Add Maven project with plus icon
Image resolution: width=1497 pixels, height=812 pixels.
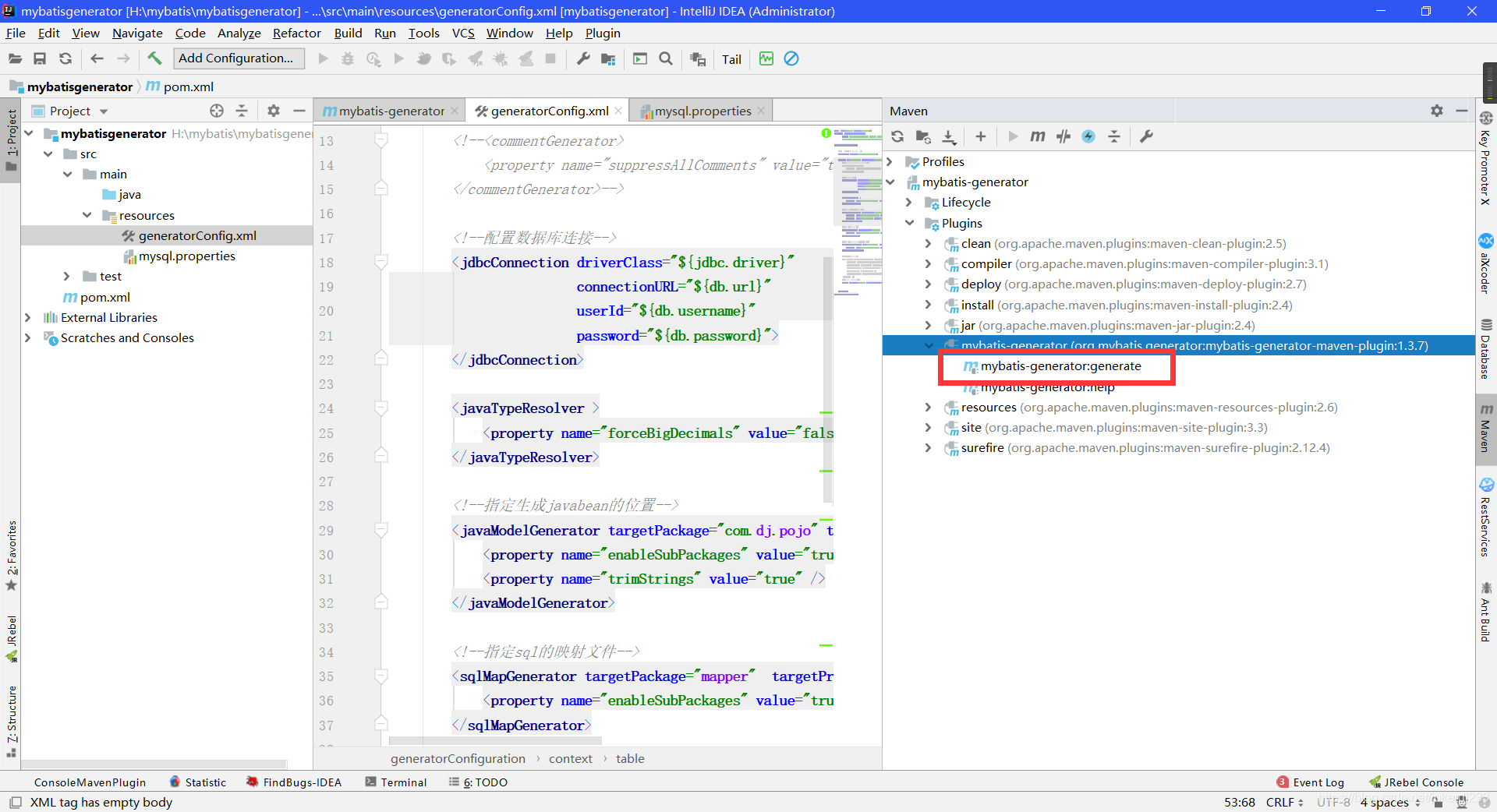pyautogui.click(x=981, y=136)
